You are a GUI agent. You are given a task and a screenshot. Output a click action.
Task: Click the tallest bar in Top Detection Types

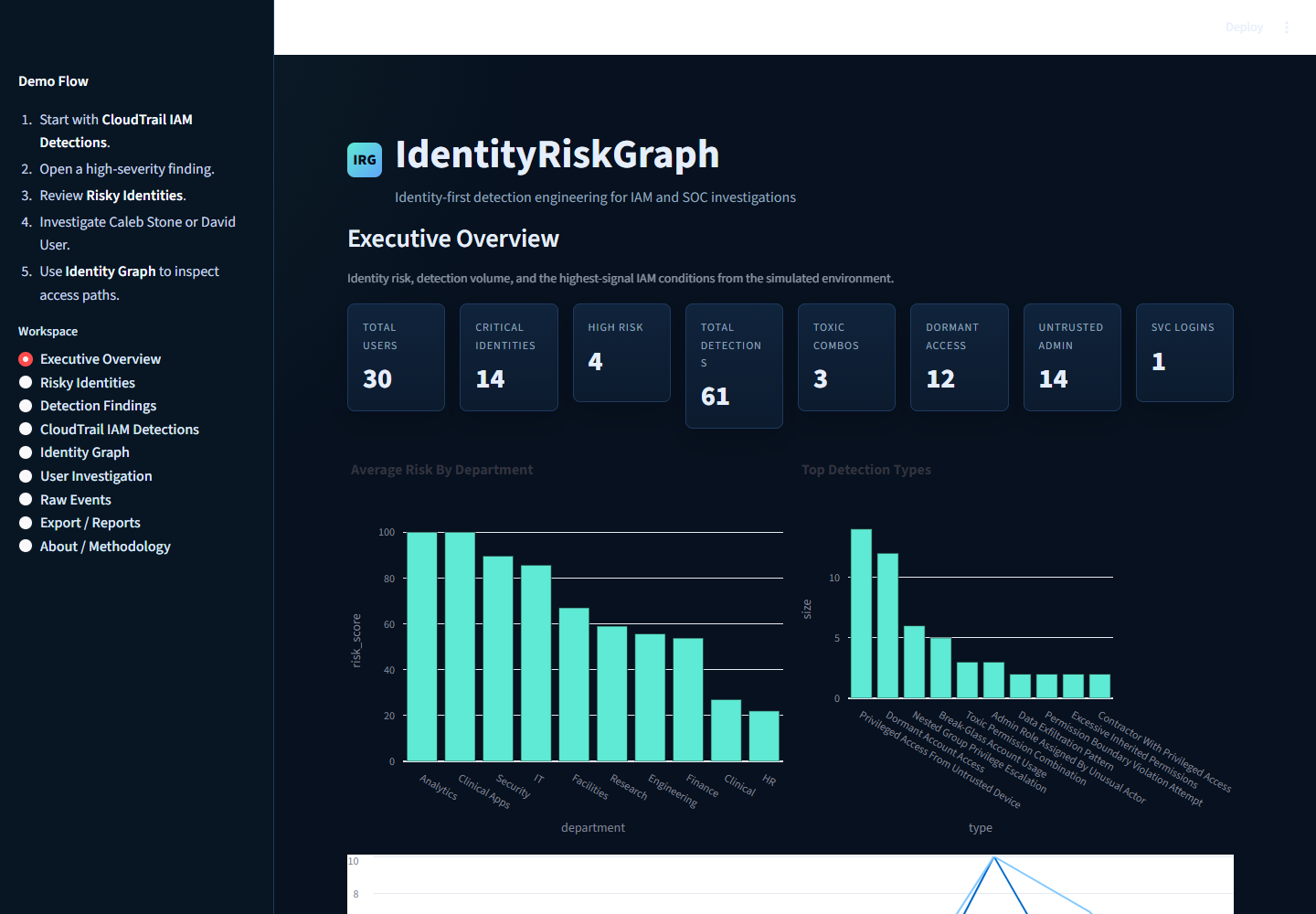pyautogui.click(x=861, y=613)
